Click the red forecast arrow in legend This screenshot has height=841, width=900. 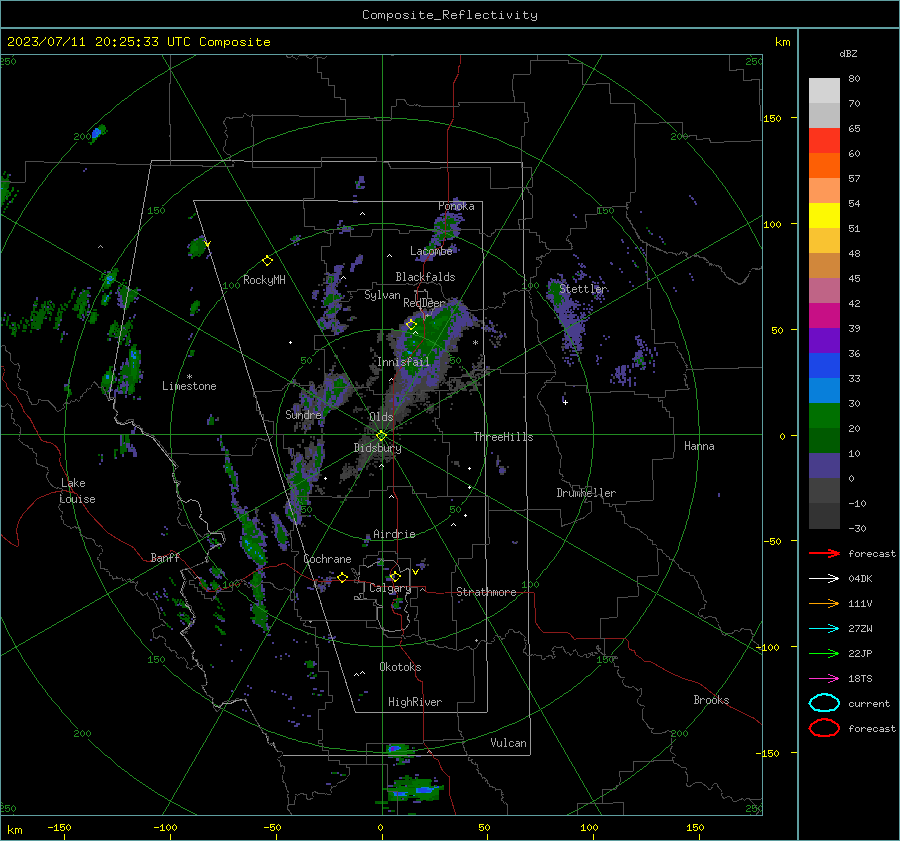click(x=824, y=553)
